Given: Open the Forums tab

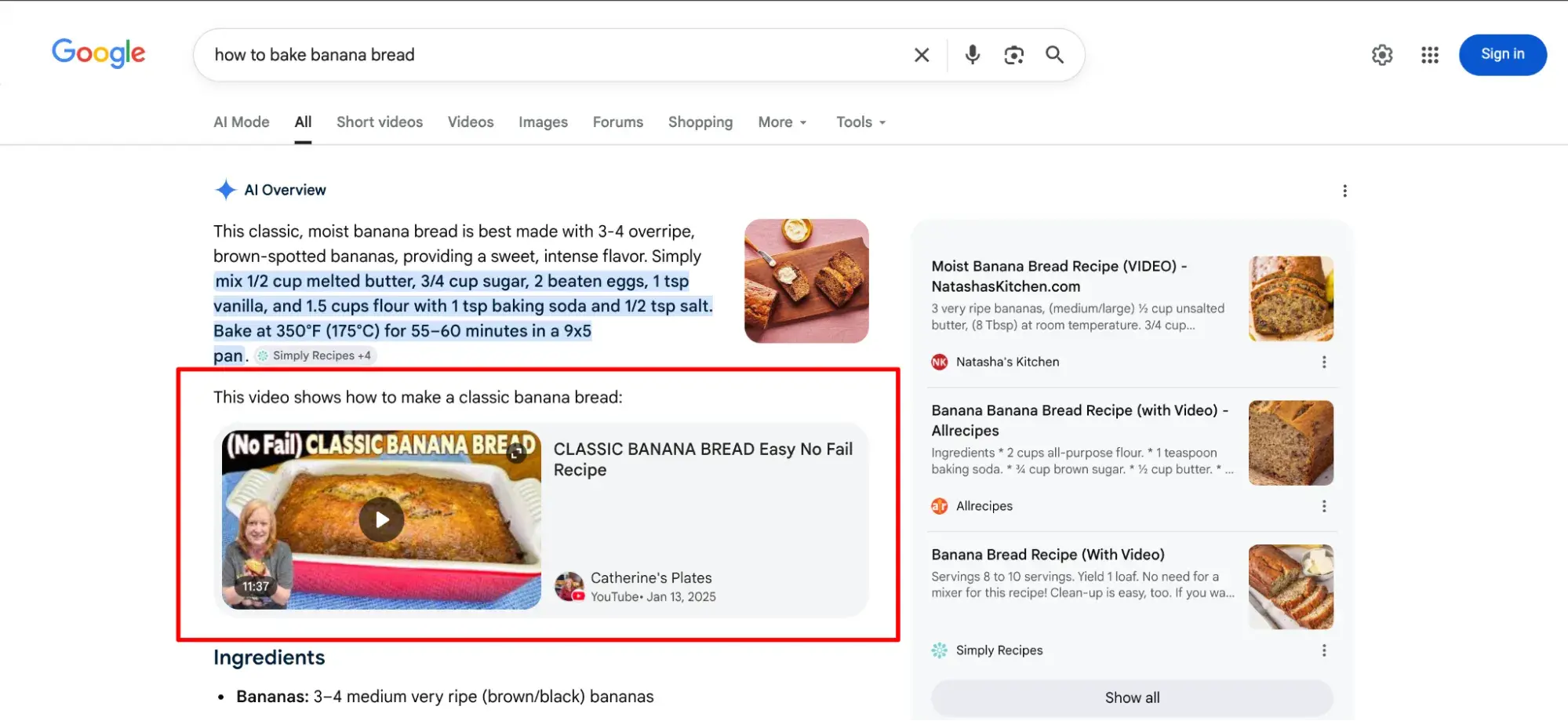Looking at the screenshot, I should pos(618,122).
